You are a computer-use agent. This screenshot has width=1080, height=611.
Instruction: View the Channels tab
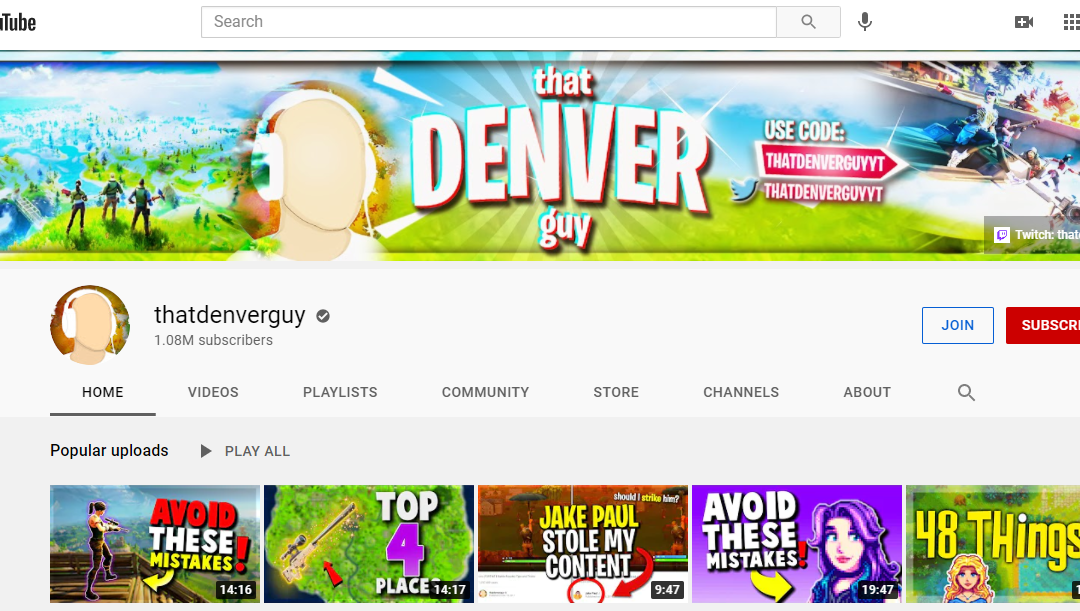click(741, 393)
